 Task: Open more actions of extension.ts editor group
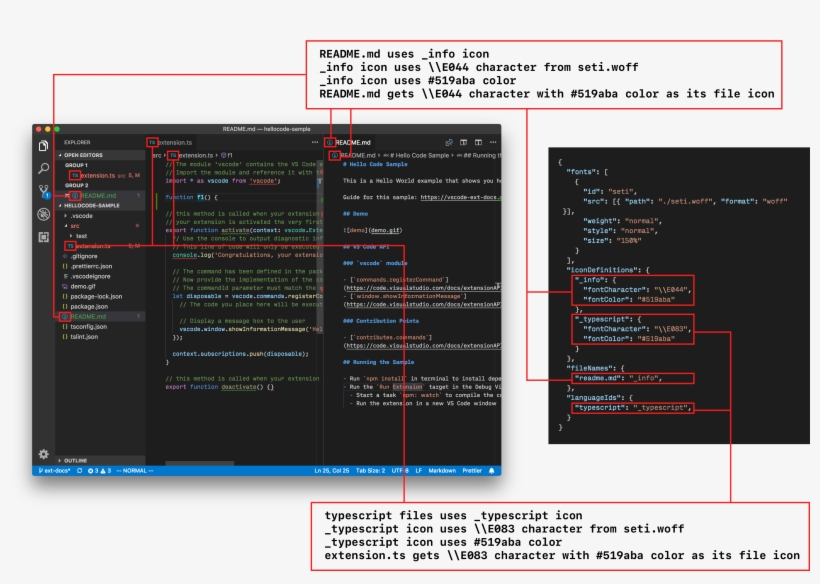315,142
